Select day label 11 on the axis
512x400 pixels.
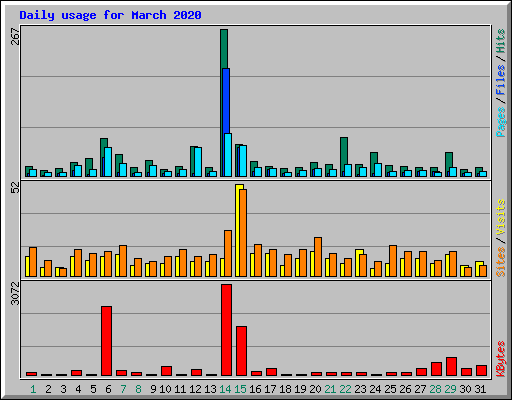[180, 389]
